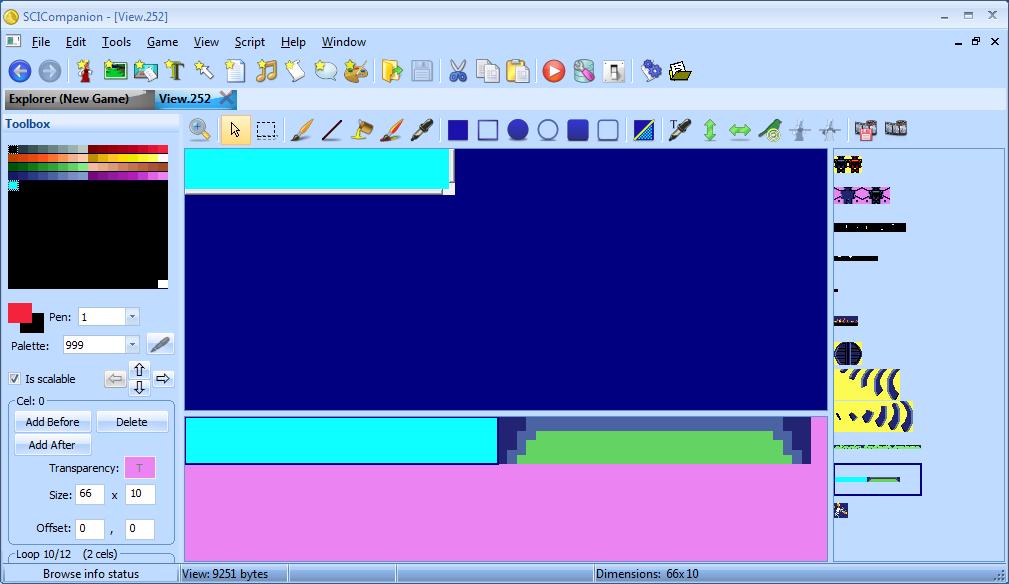Choose the straight line drawing tool
The height and width of the screenshot is (584, 1009).
pyautogui.click(x=331, y=130)
